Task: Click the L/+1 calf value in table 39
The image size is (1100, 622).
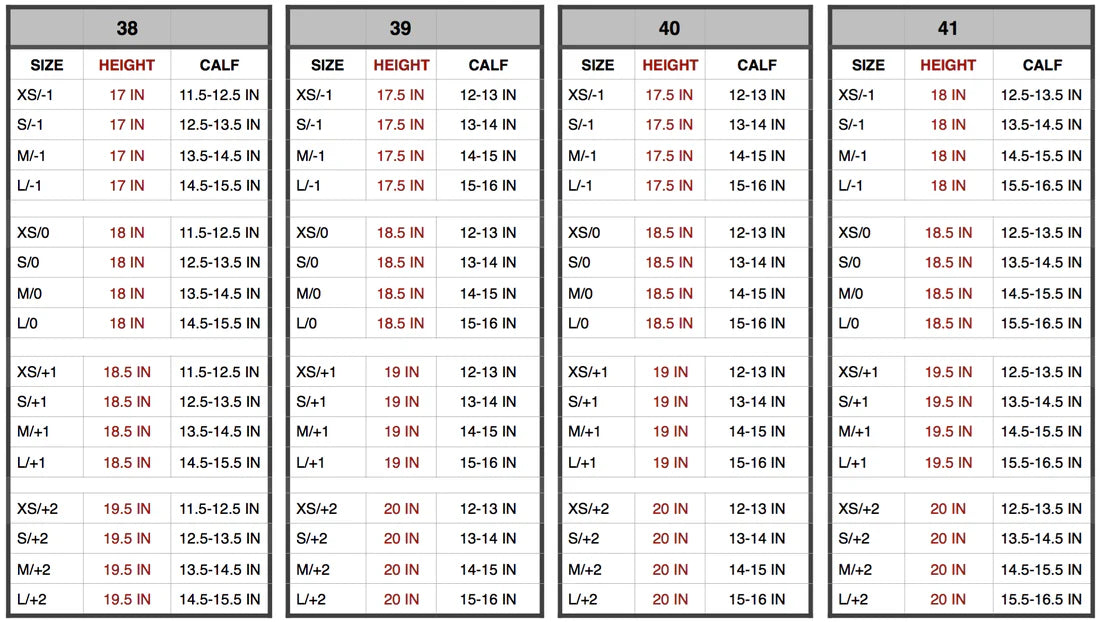Action: (x=488, y=463)
